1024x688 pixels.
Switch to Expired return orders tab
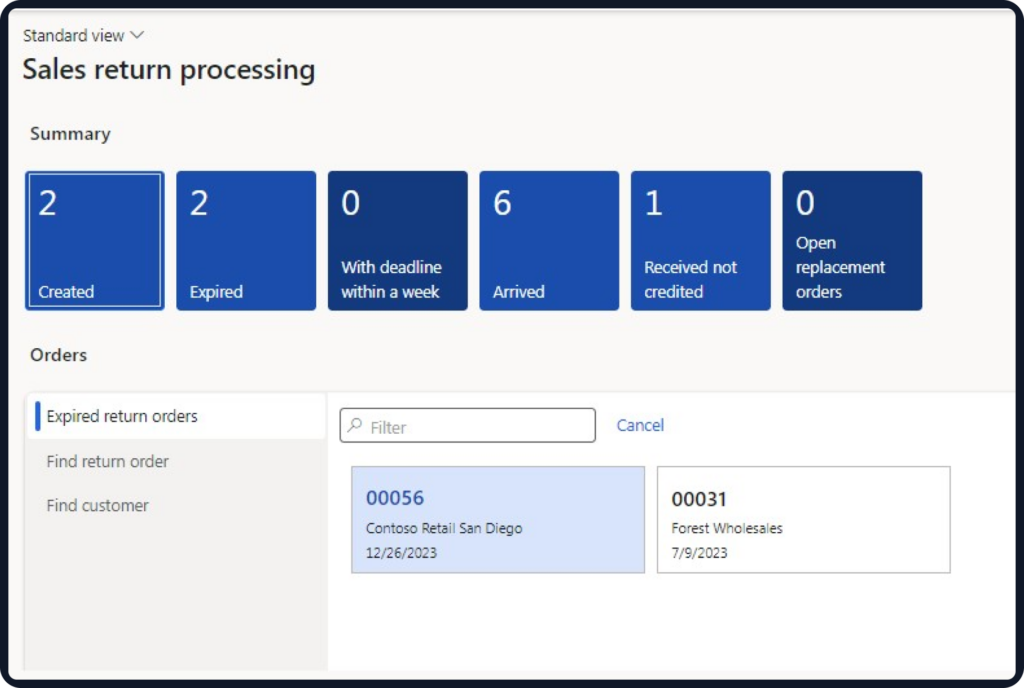[x=176, y=416]
